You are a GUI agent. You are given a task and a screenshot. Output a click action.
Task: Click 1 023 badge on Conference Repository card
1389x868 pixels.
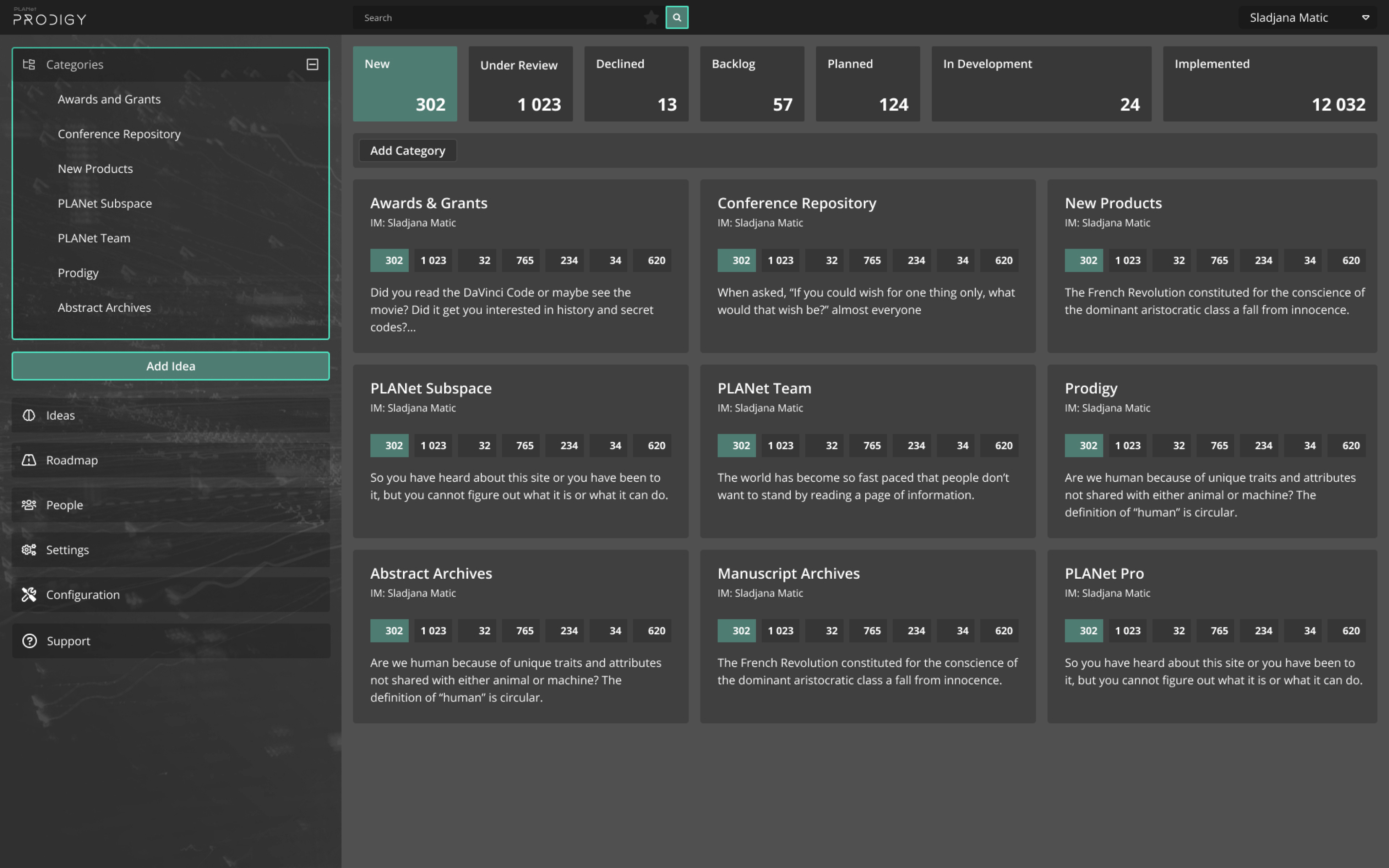click(x=780, y=260)
